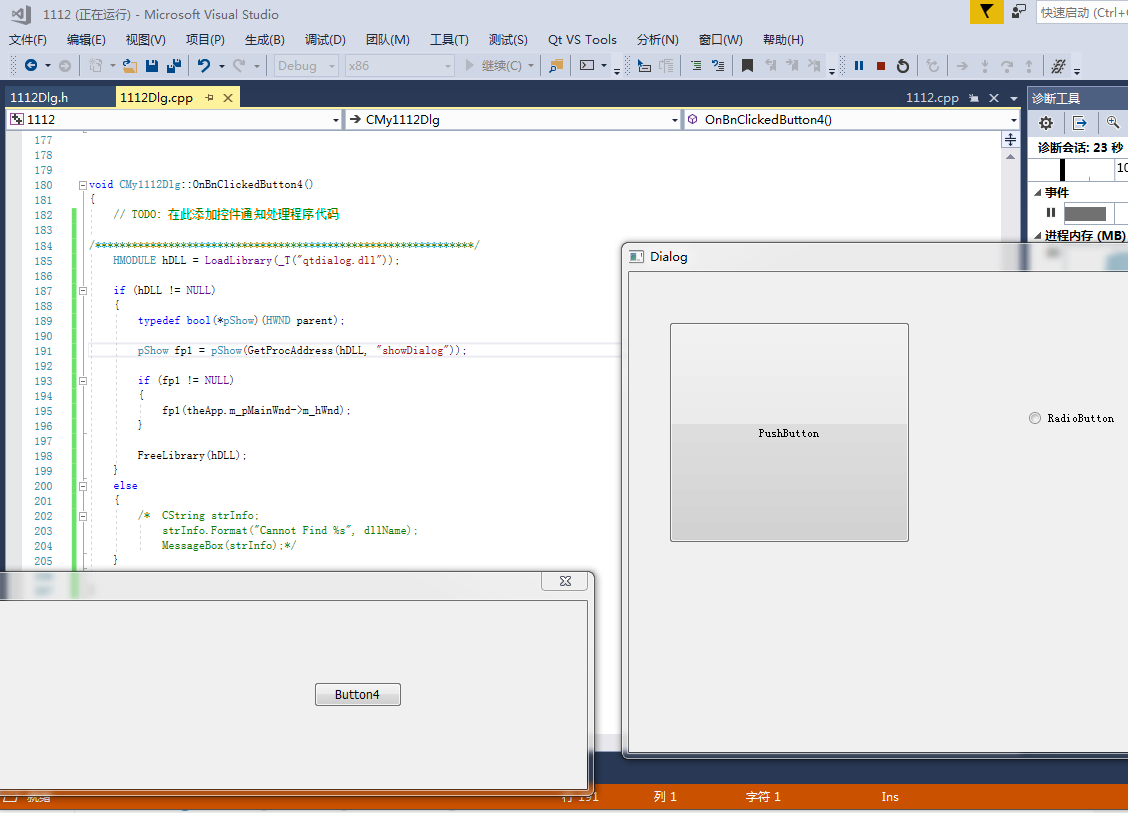Open the 调试(D) menu
This screenshot has width=1128, height=813.
coord(324,40)
